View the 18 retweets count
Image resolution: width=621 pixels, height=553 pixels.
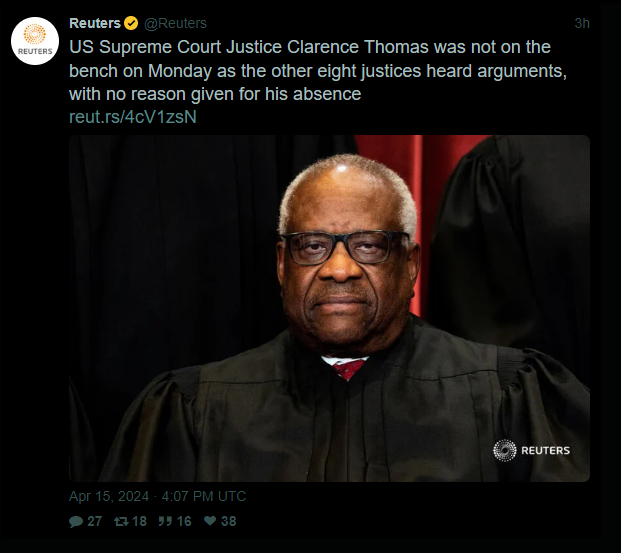[139, 521]
